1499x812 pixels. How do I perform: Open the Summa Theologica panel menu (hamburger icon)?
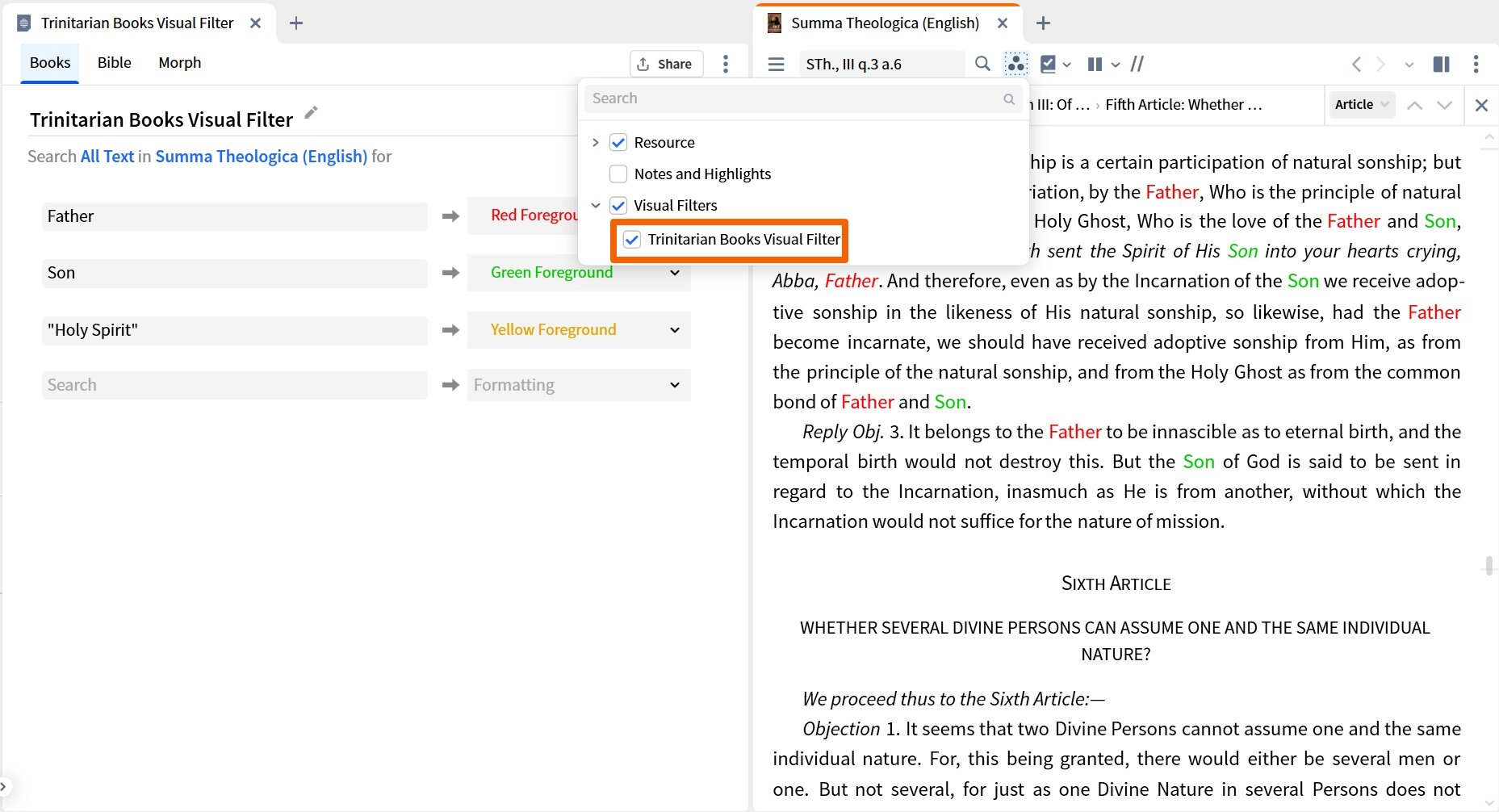776,64
